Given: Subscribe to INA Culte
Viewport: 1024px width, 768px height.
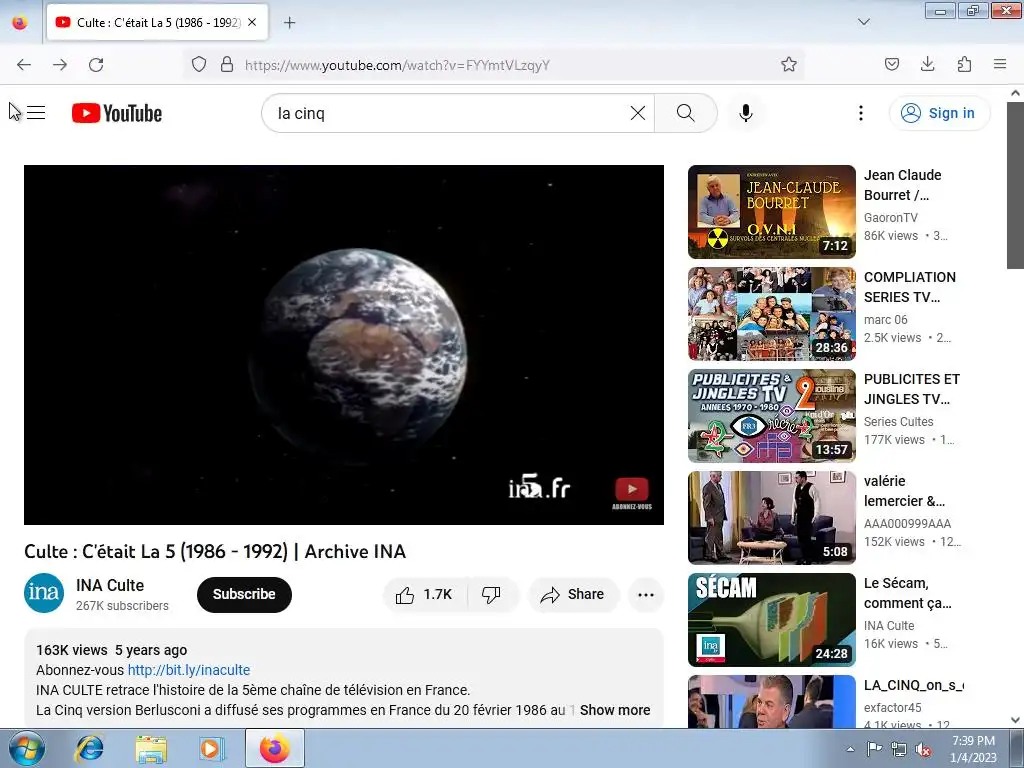Looking at the screenshot, I should (x=244, y=594).
